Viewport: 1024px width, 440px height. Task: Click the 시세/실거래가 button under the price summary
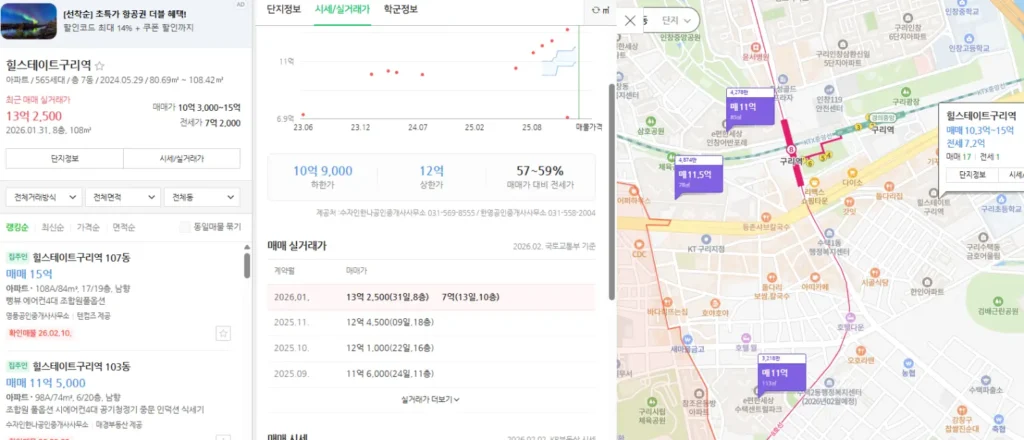pos(182,159)
